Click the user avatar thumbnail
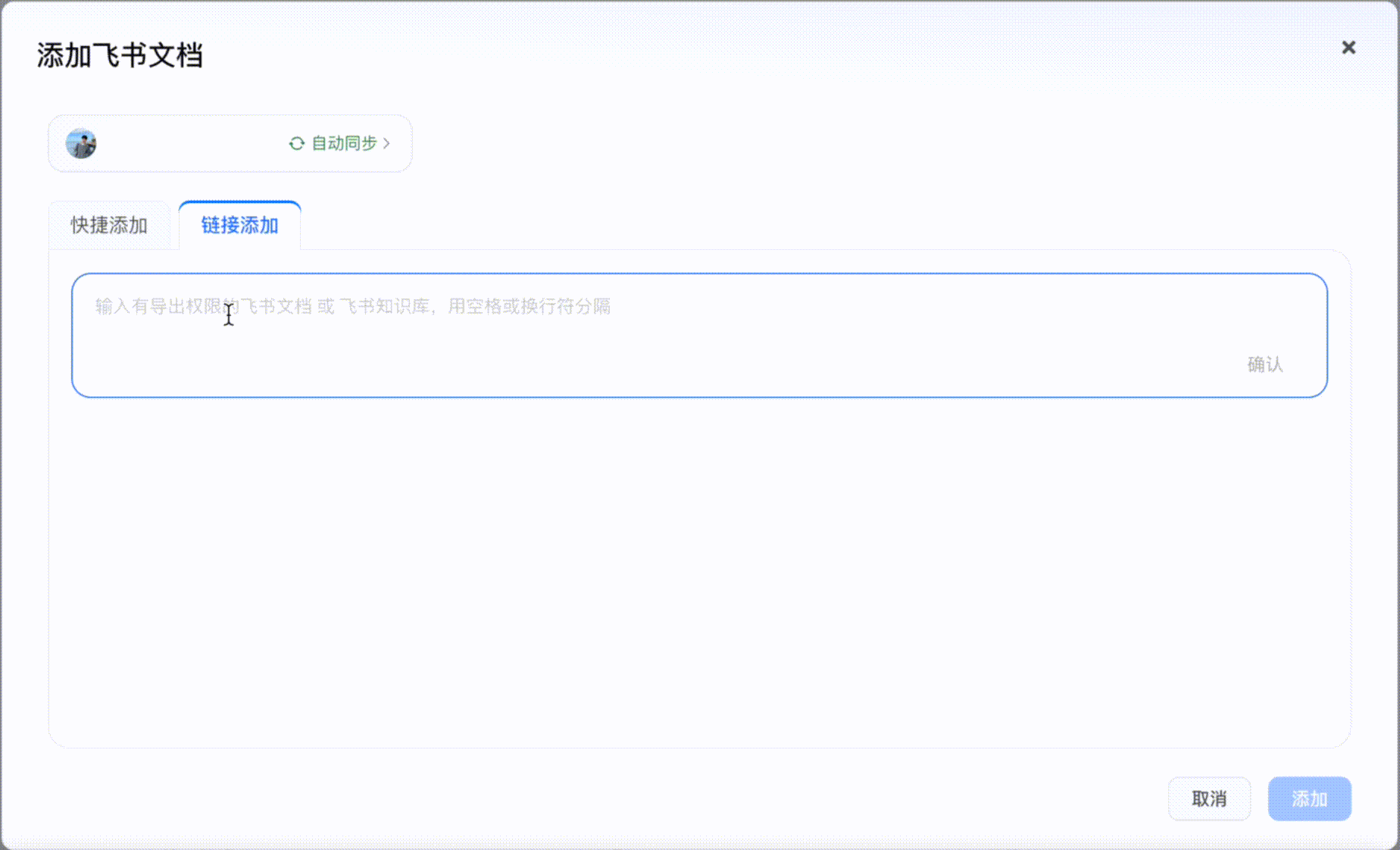Screen dimensions: 1400x850 click(x=81, y=144)
